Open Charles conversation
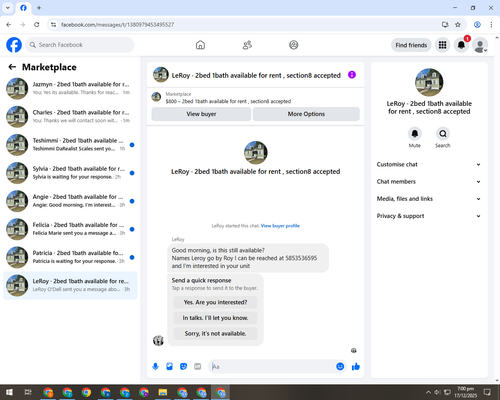 70,117
